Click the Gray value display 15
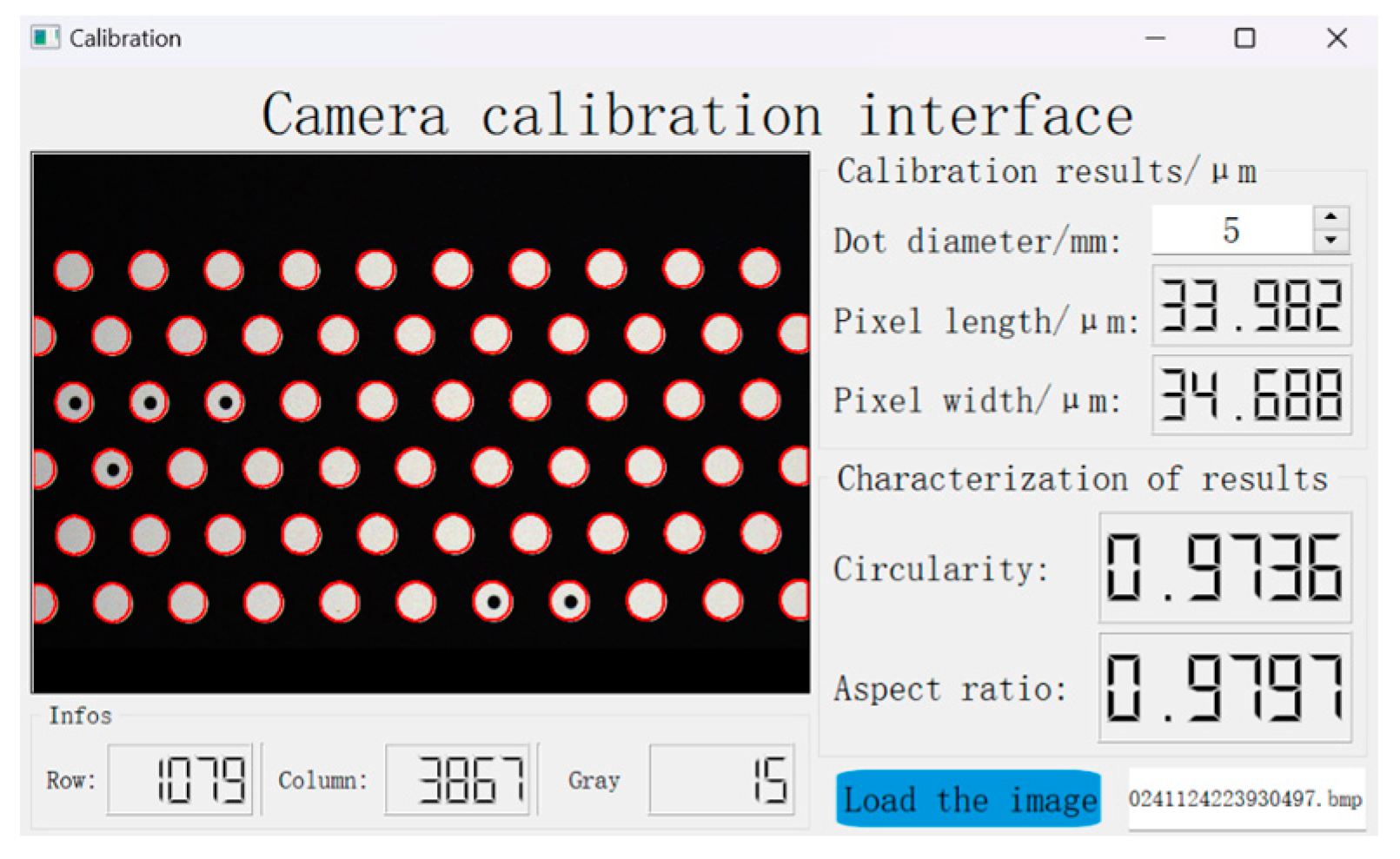Viewport: 1400px width, 859px height. coord(721,779)
